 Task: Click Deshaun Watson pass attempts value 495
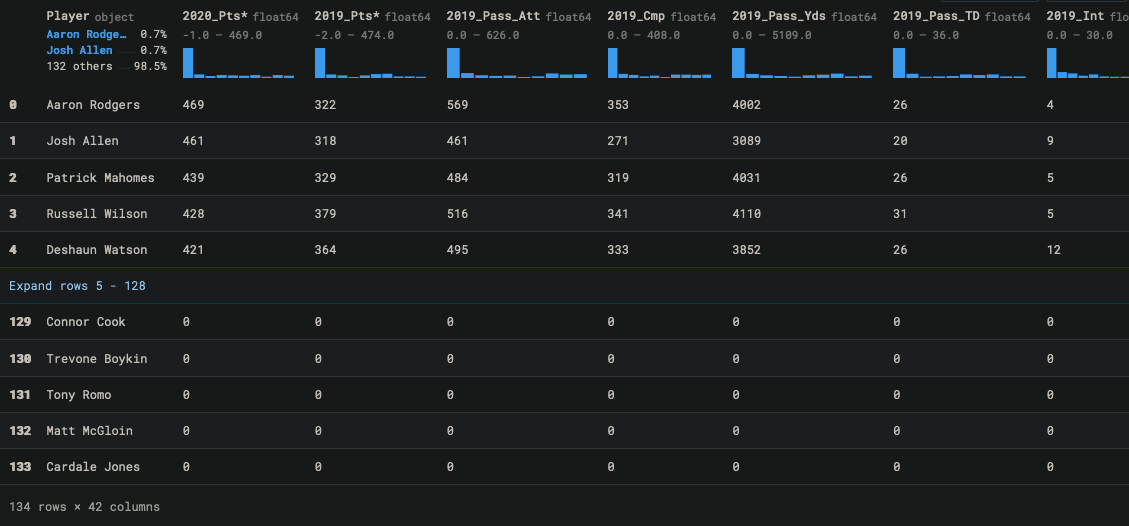[457, 250]
